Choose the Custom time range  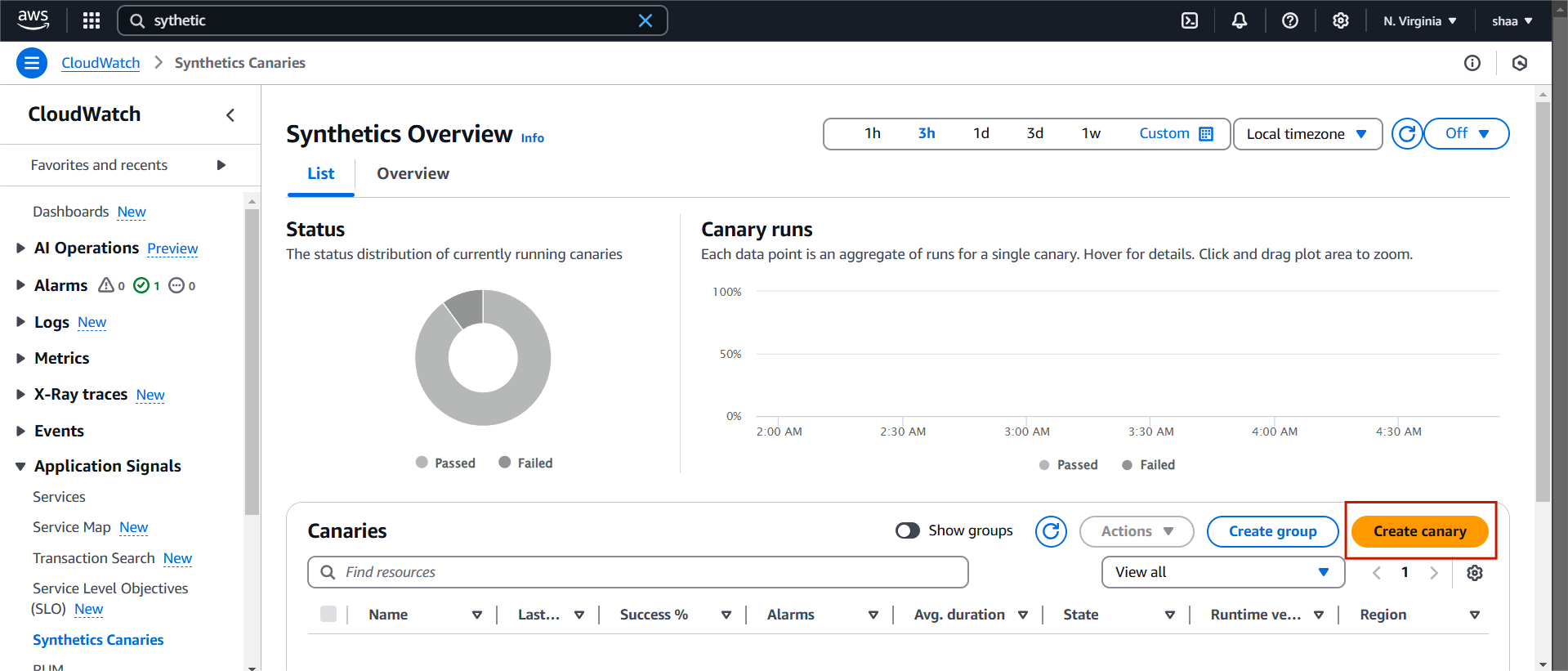coord(1164,133)
